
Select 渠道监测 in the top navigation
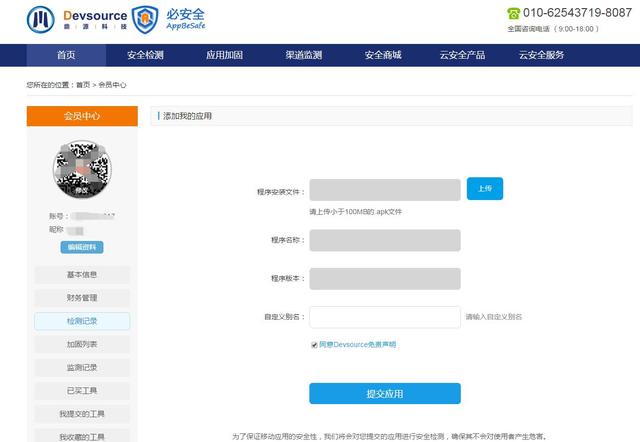(303, 55)
